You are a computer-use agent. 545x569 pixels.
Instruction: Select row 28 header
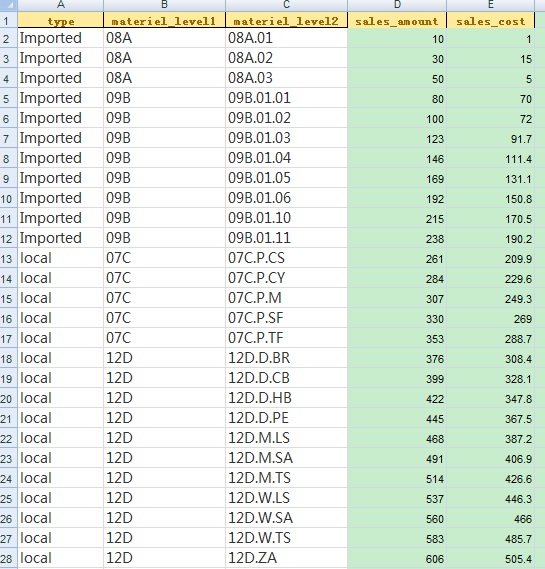pyautogui.click(x=8, y=558)
